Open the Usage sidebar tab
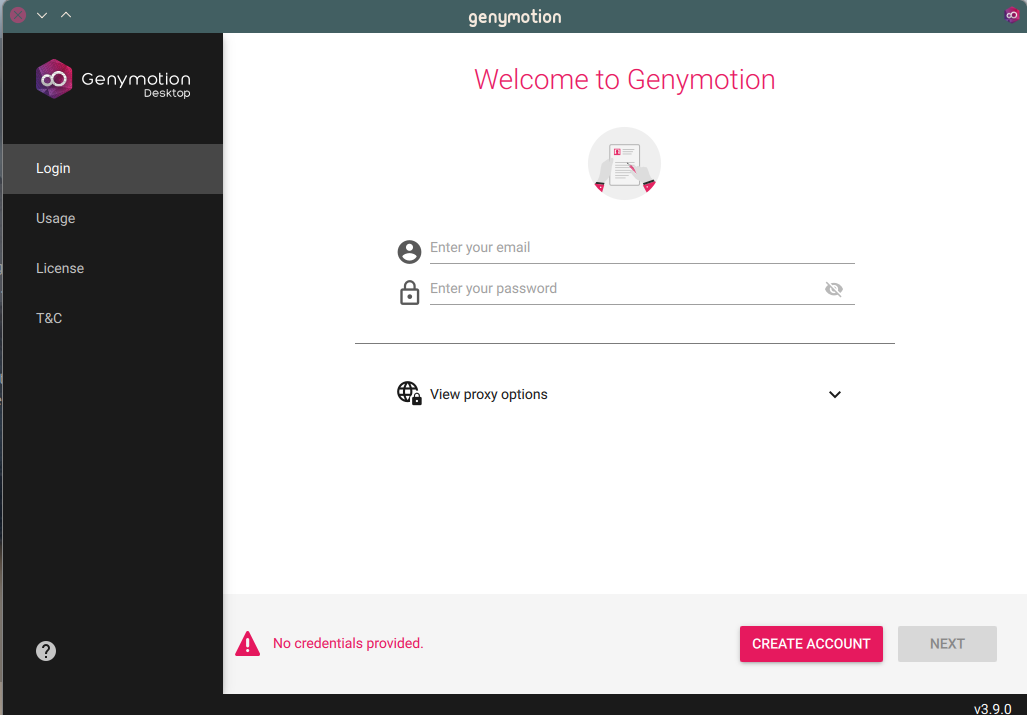 (113, 218)
